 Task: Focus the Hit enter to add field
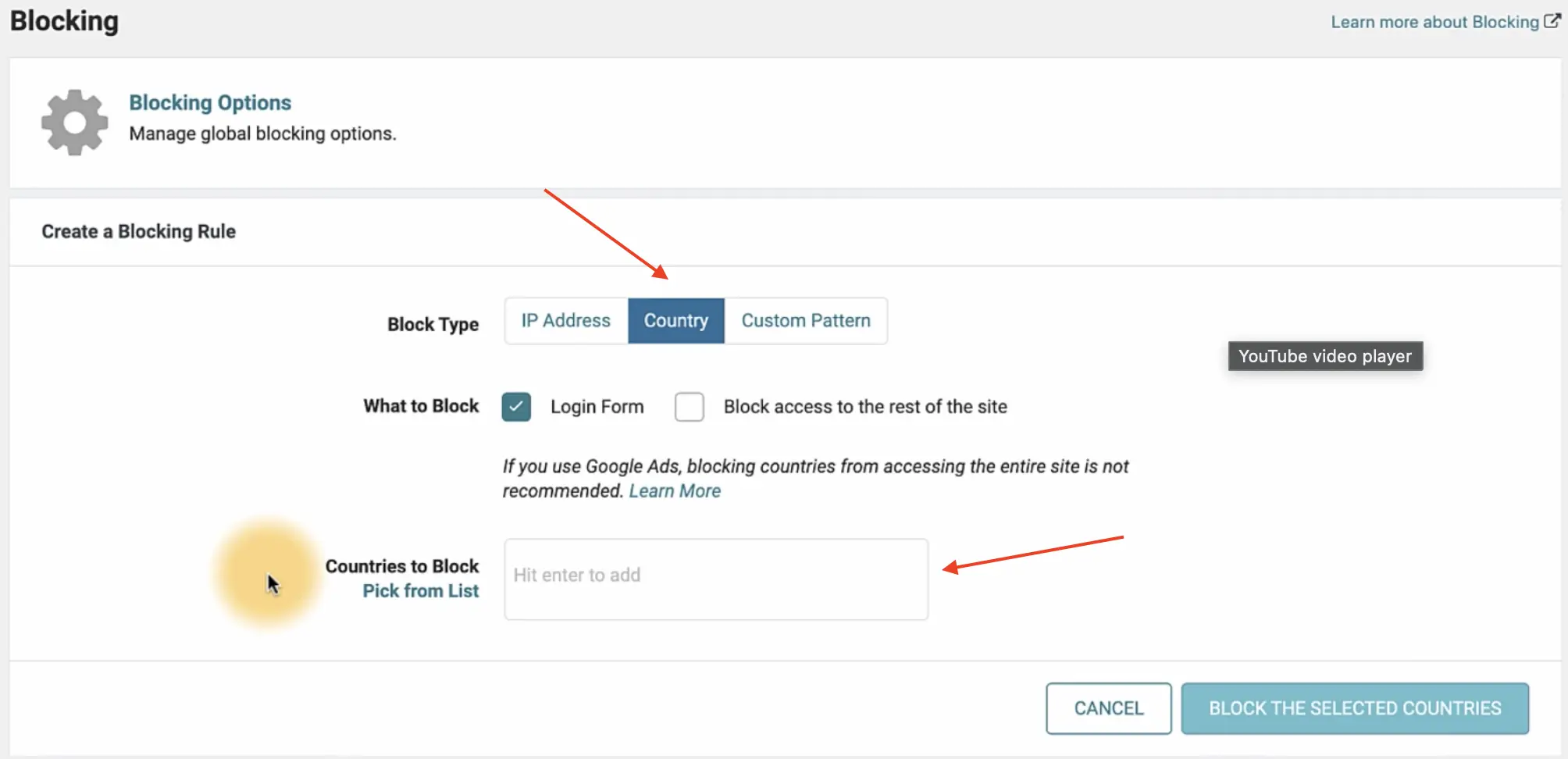point(716,579)
